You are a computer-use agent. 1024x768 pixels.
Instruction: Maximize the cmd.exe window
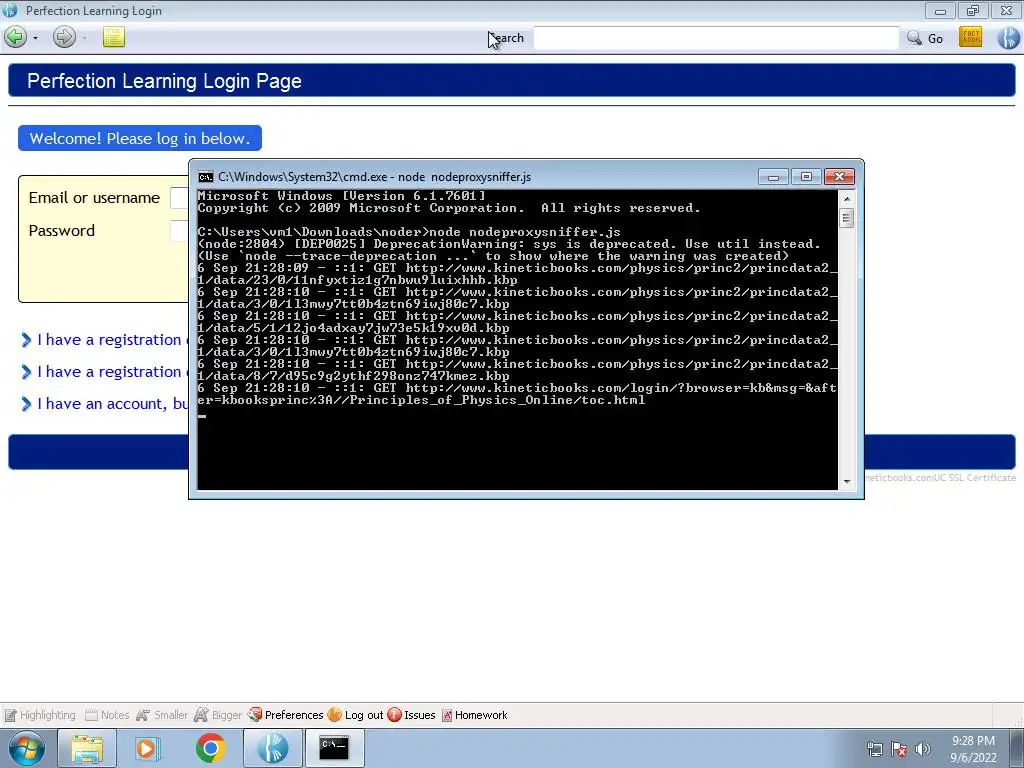(x=806, y=177)
